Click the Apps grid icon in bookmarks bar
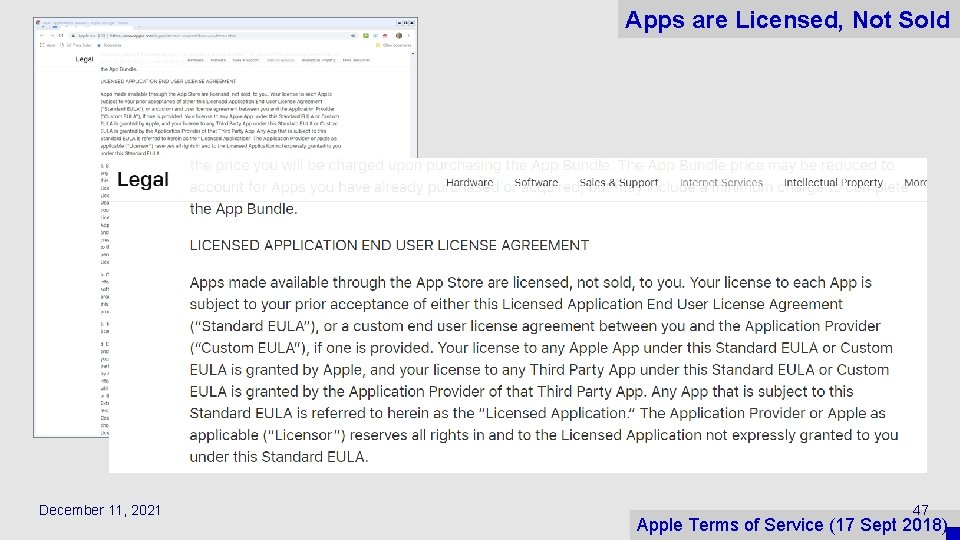 pyautogui.click(x=42, y=45)
